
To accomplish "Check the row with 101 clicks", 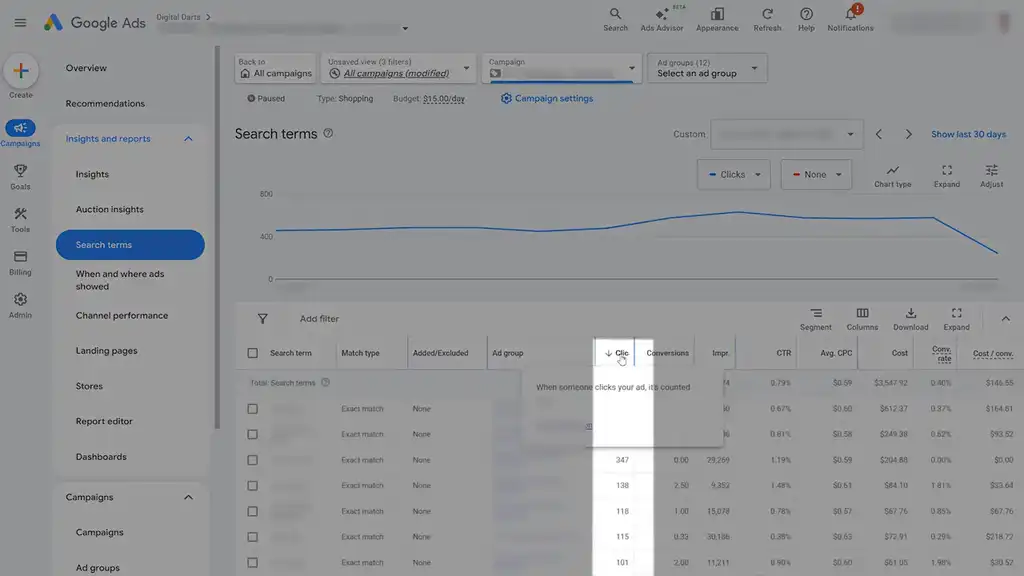I will tap(253, 562).
